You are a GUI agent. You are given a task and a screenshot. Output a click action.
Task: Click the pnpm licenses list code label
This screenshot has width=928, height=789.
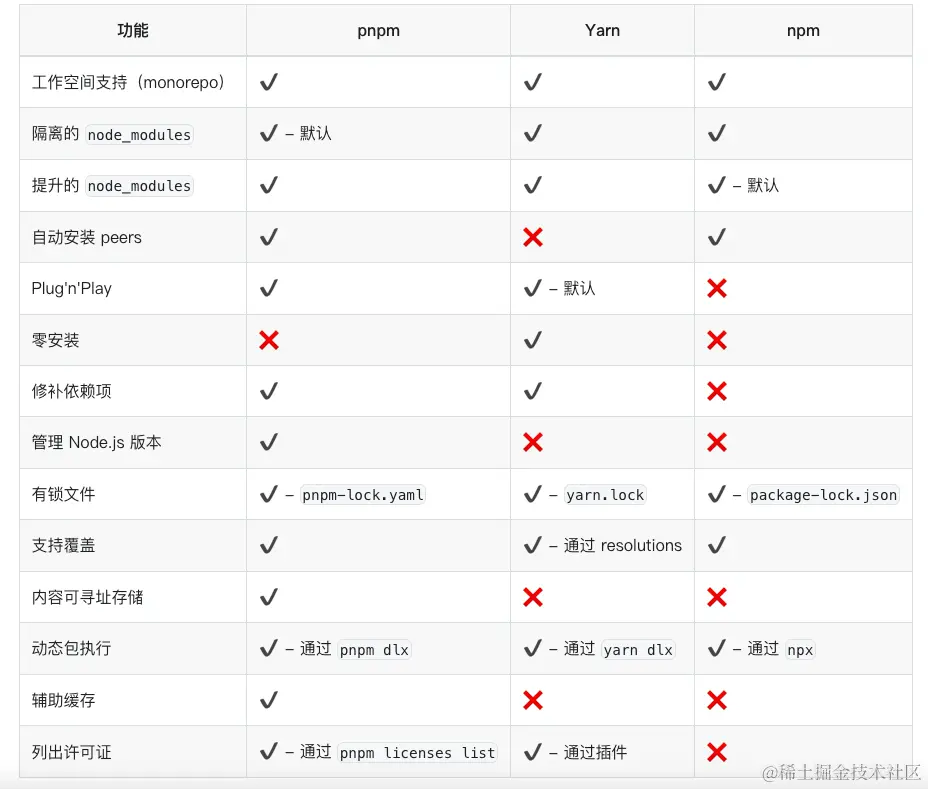click(x=417, y=752)
